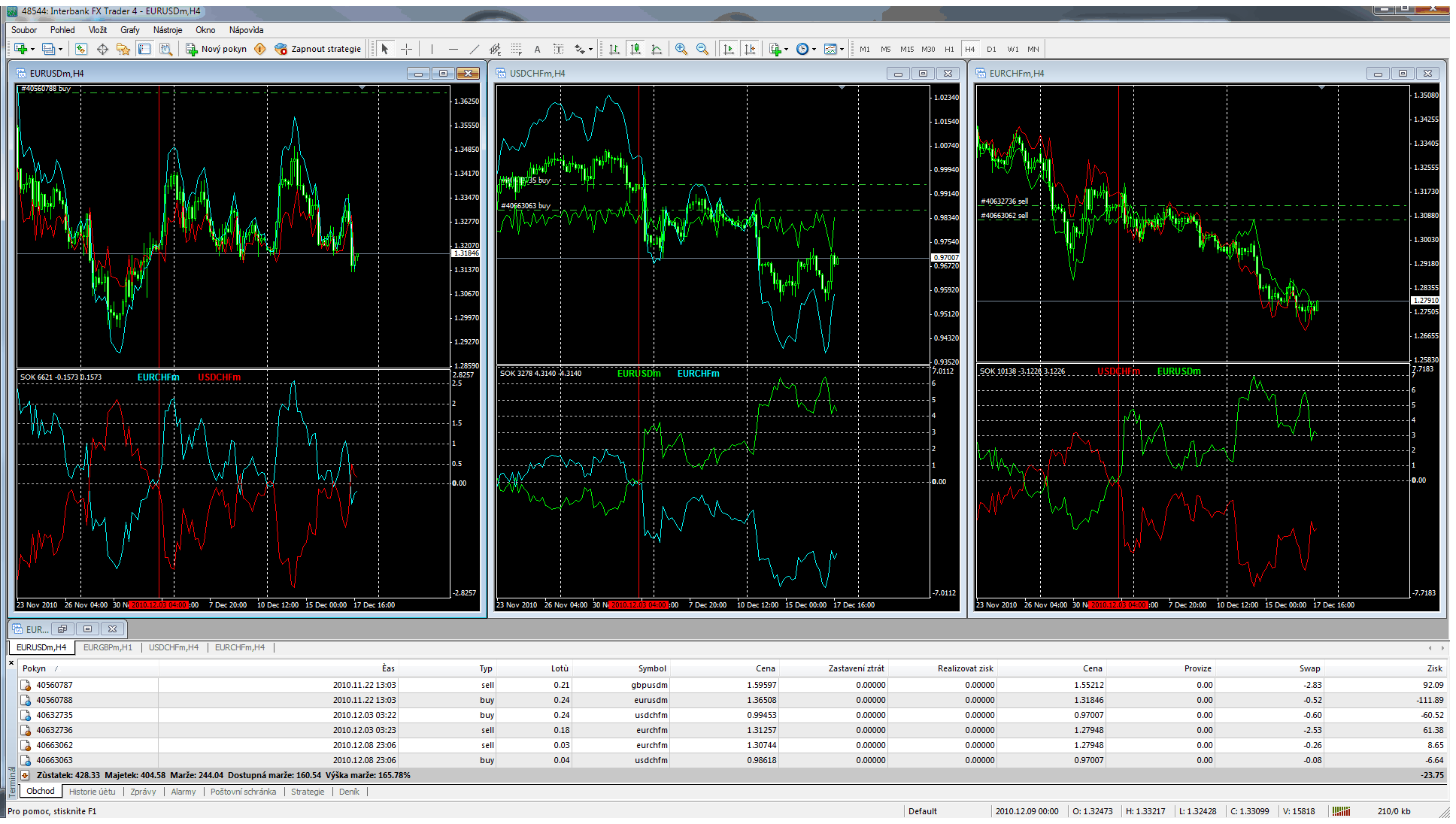Expand the Templates dropdown arrow

(842, 50)
